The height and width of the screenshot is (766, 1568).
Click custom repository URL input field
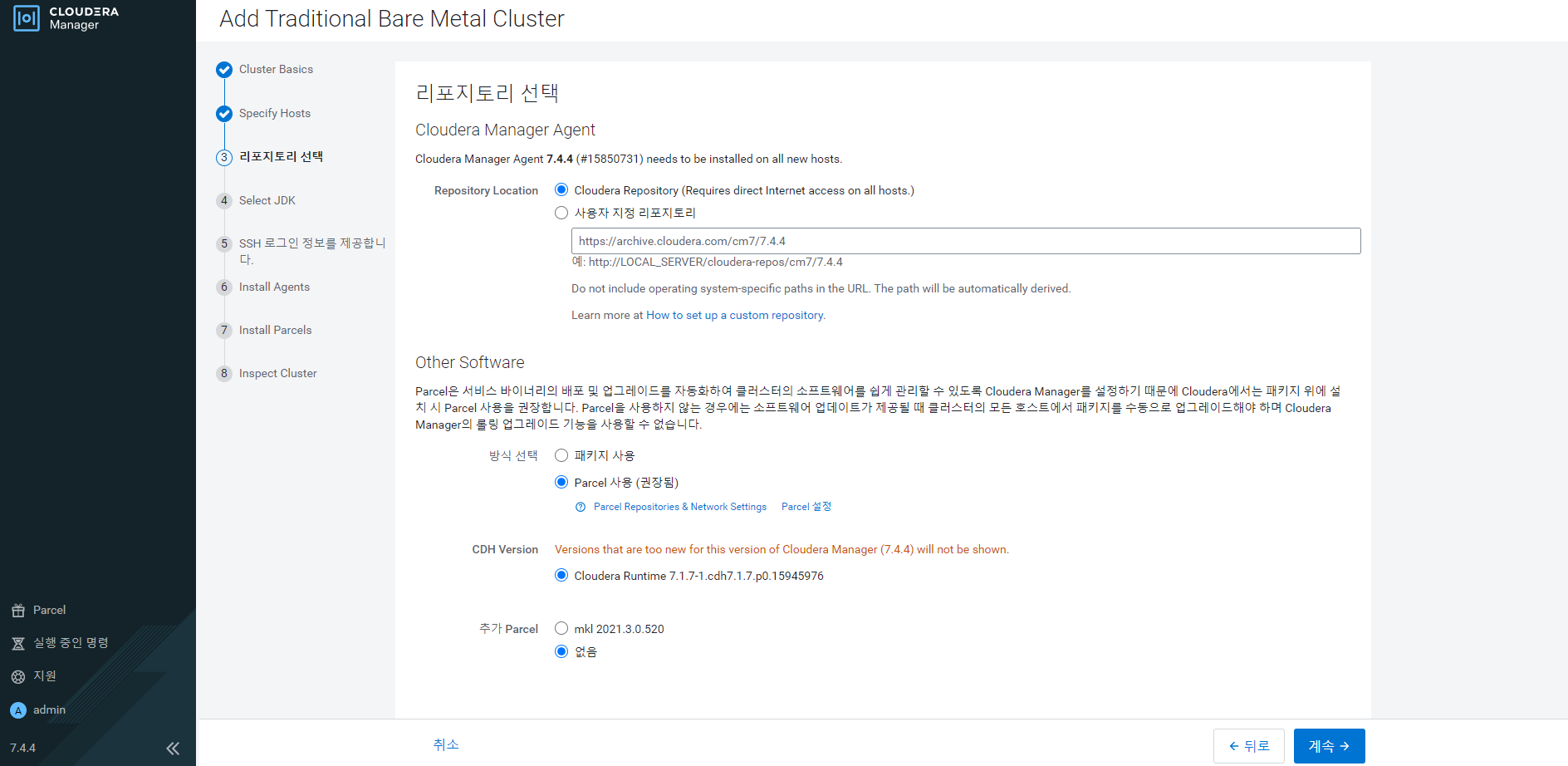(966, 241)
